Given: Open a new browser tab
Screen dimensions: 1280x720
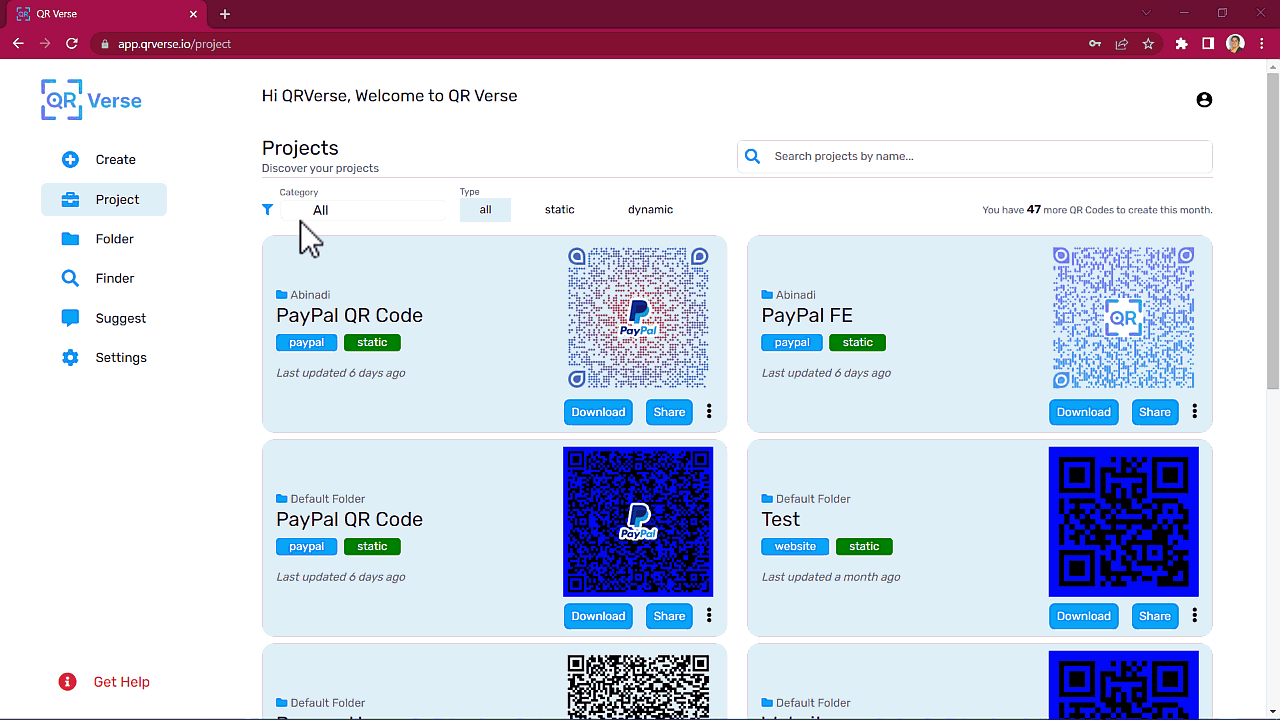Looking at the screenshot, I should coord(225,14).
